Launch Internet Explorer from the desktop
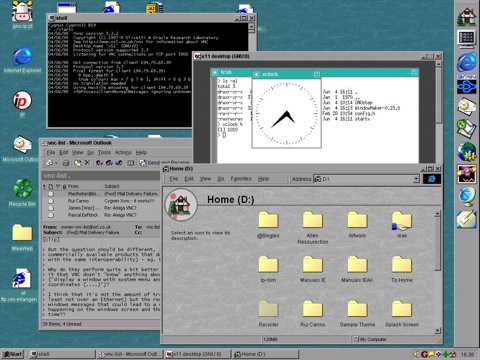 22,59
